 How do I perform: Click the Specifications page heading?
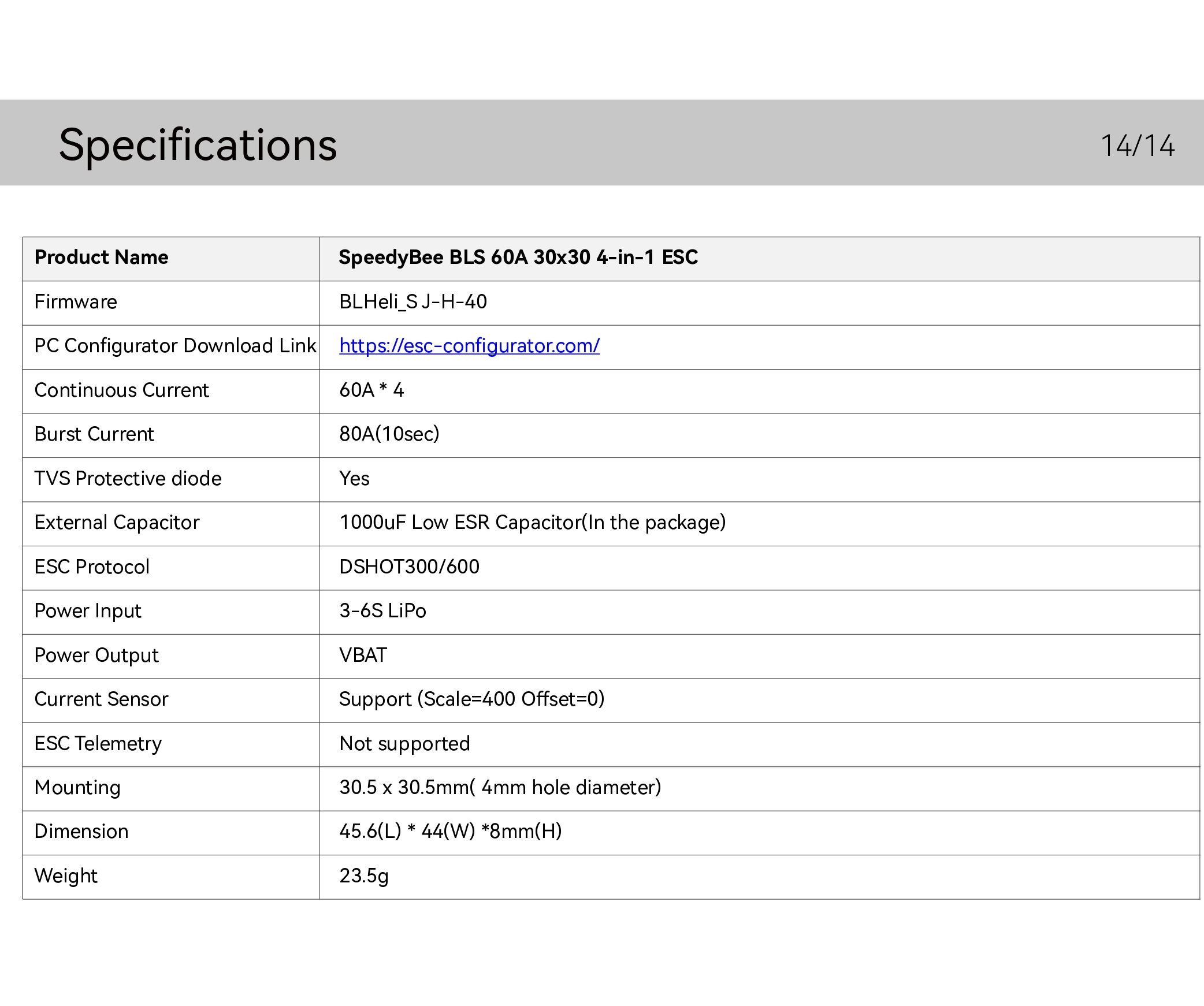tap(198, 145)
